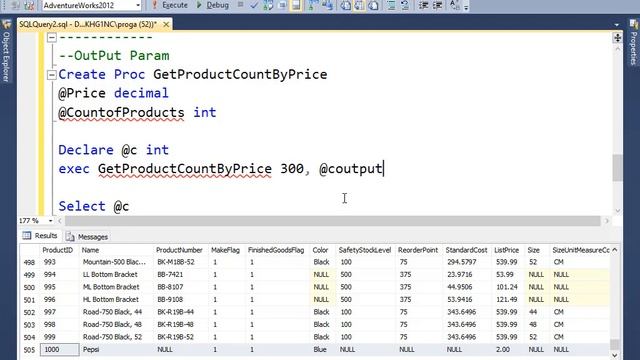Click the ListPrice cell 101.24
This screenshot has width=640, height=360.
point(507,287)
